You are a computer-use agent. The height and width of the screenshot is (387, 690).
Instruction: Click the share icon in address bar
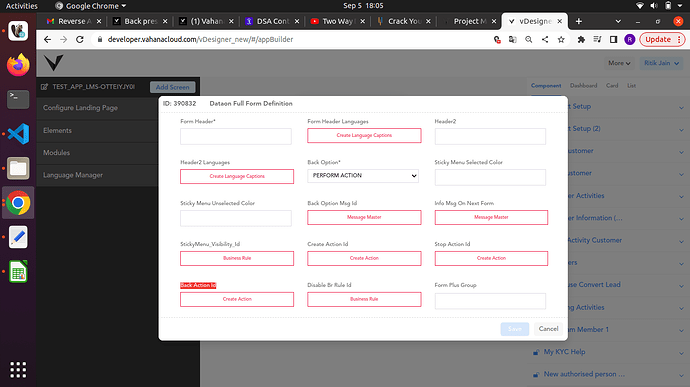click(545, 39)
